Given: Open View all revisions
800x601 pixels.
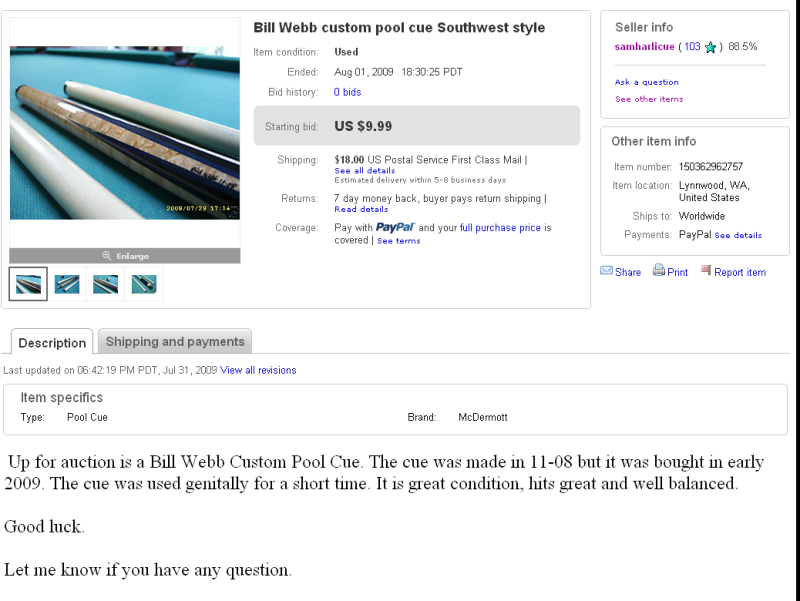Looking at the screenshot, I should point(257,370).
